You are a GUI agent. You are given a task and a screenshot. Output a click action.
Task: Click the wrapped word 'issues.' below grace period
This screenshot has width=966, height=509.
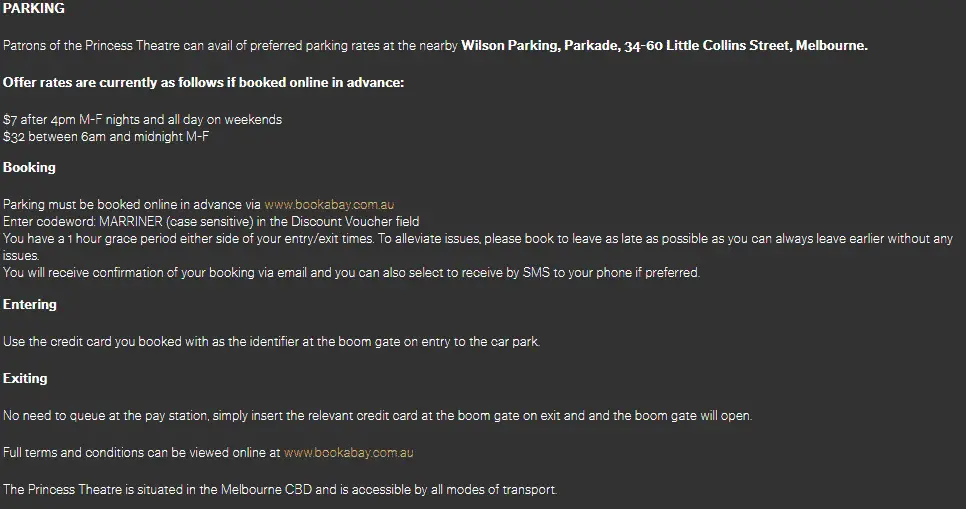tap(21, 256)
